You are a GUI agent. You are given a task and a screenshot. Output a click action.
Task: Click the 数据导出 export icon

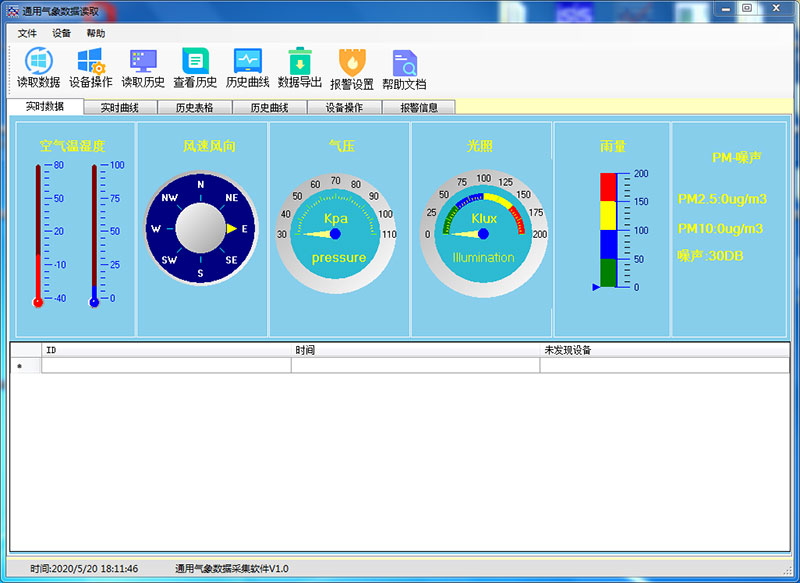coord(300,62)
